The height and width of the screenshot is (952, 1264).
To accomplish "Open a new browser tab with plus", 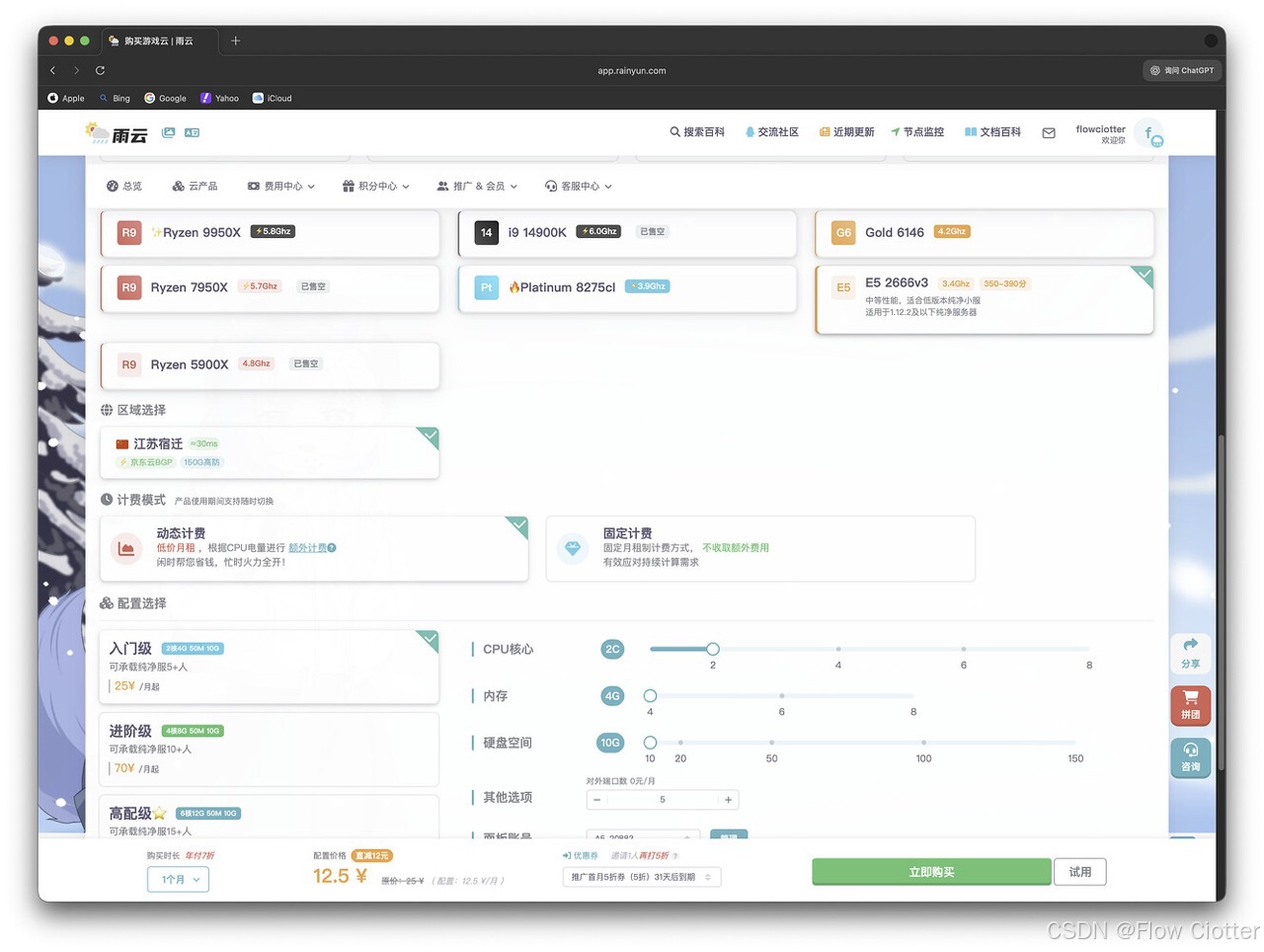I will pyautogui.click(x=235, y=40).
